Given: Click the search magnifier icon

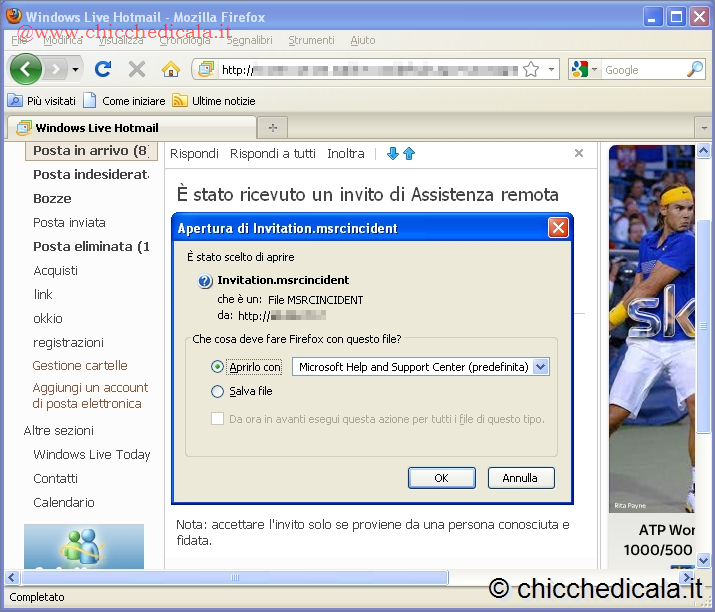Looking at the screenshot, I should [x=695, y=69].
